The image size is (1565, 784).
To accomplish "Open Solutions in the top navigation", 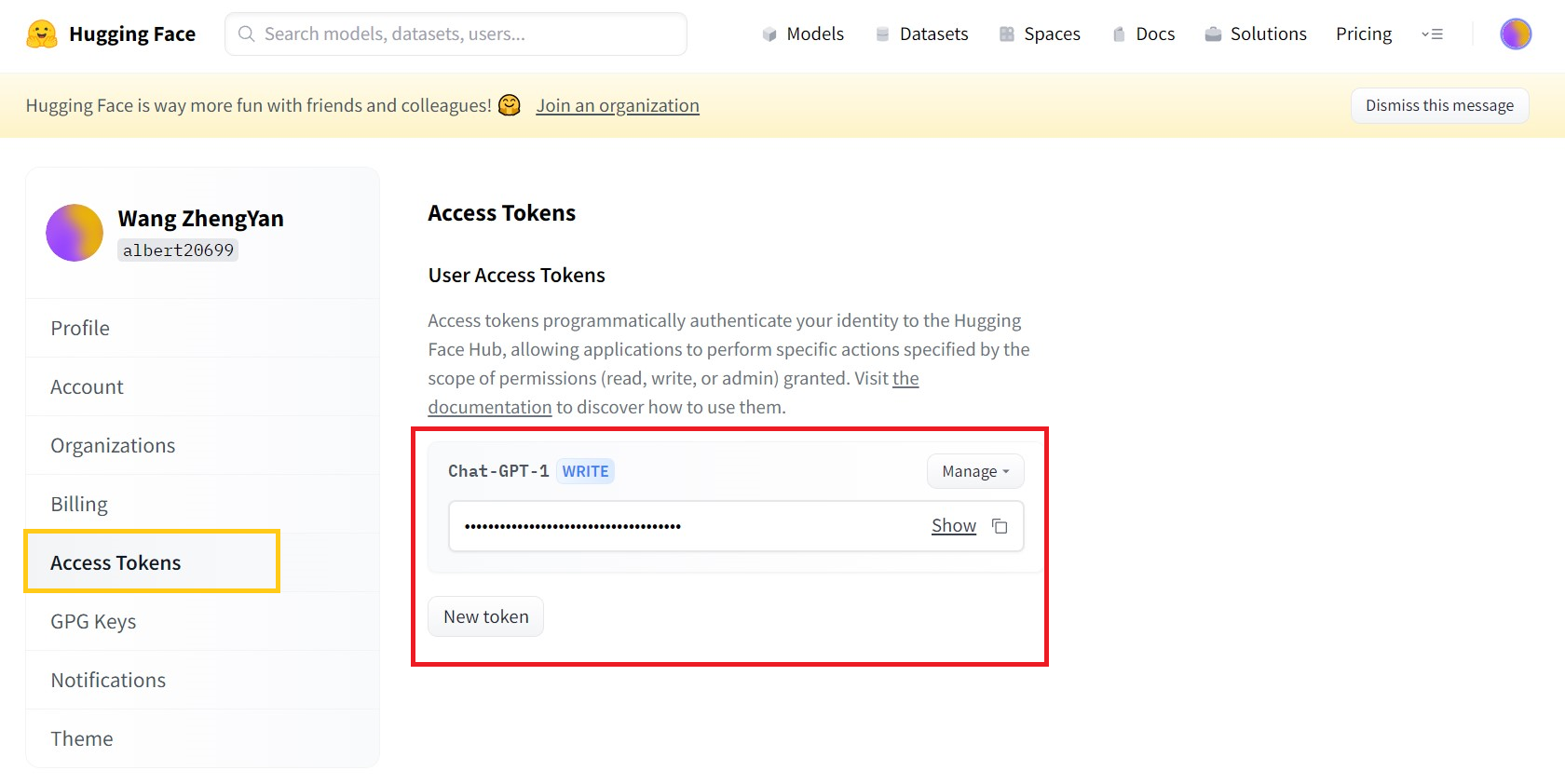I will coord(1256,34).
